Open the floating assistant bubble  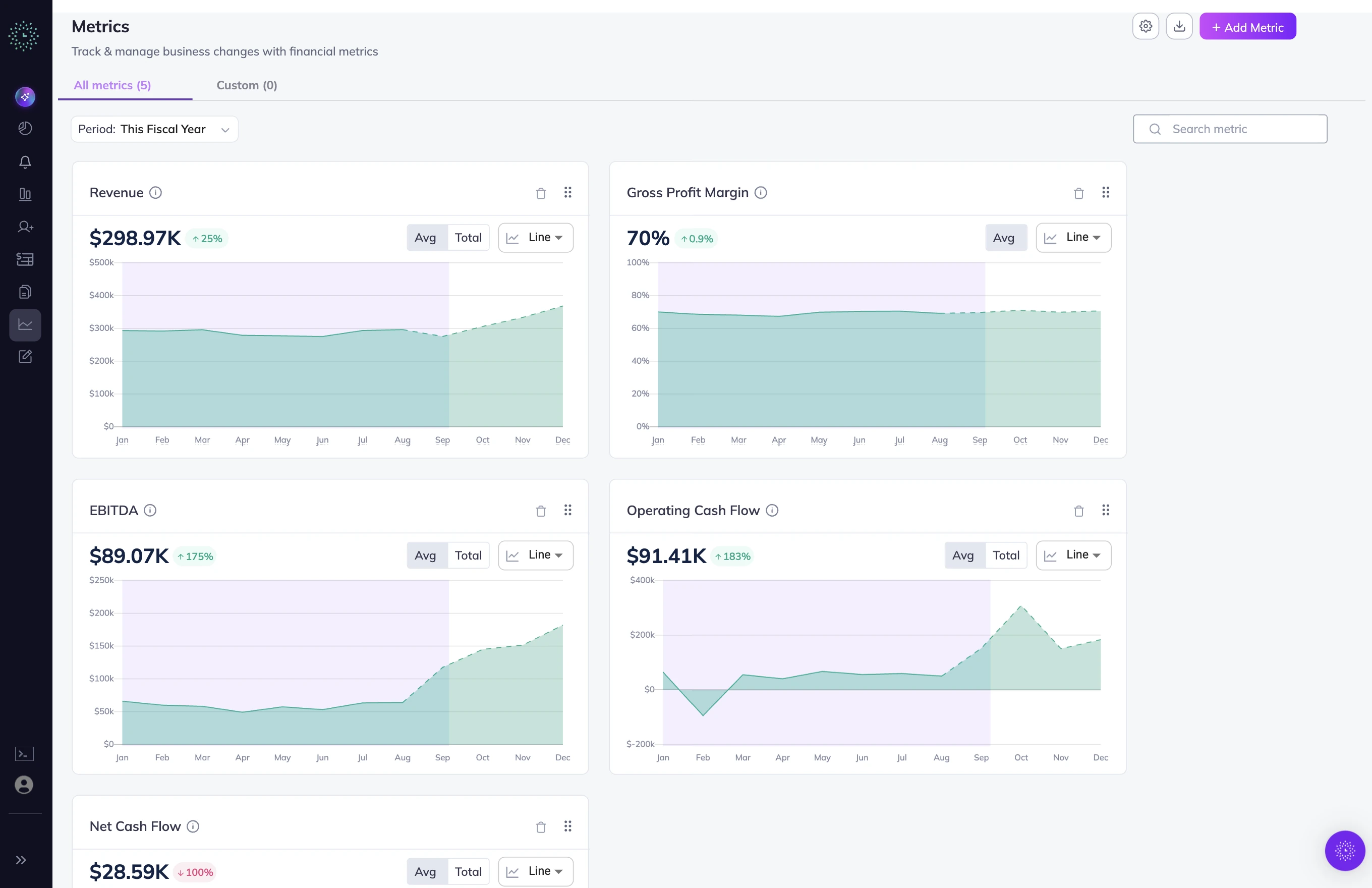click(x=1345, y=851)
